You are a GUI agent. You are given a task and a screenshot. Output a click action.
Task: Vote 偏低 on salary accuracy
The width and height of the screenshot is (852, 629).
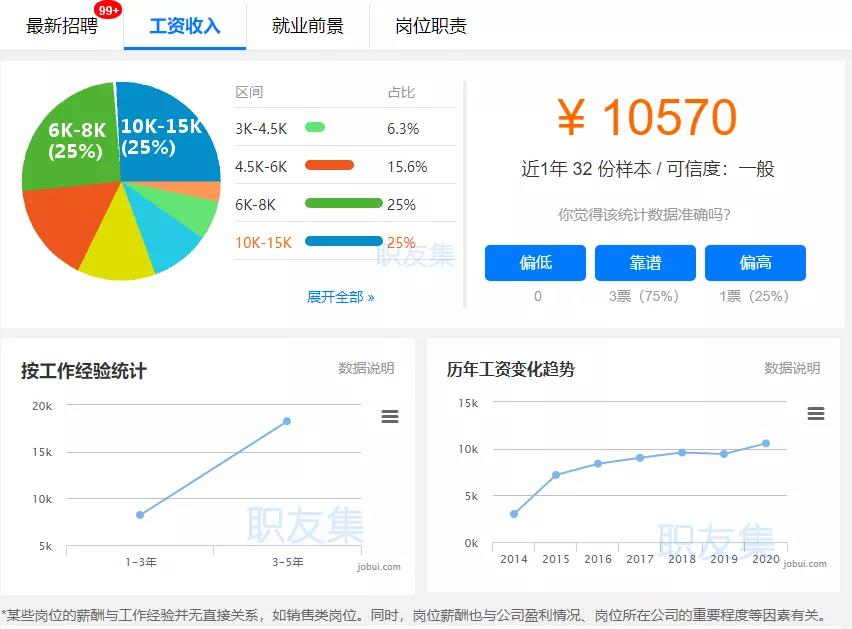535,263
